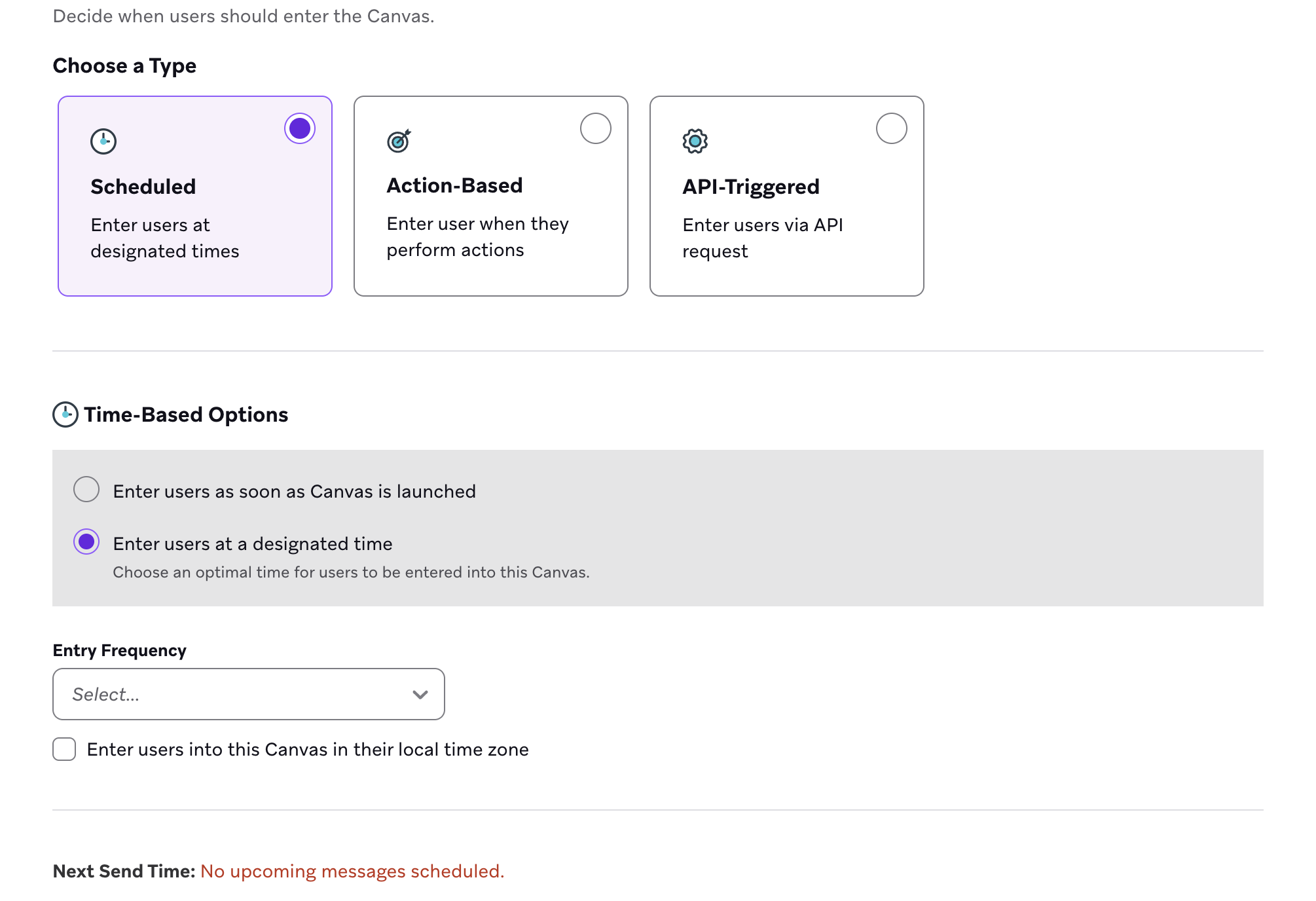Click the Scheduled clock icon
The width and height of the screenshot is (1316, 901).
(x=103, y=141)
